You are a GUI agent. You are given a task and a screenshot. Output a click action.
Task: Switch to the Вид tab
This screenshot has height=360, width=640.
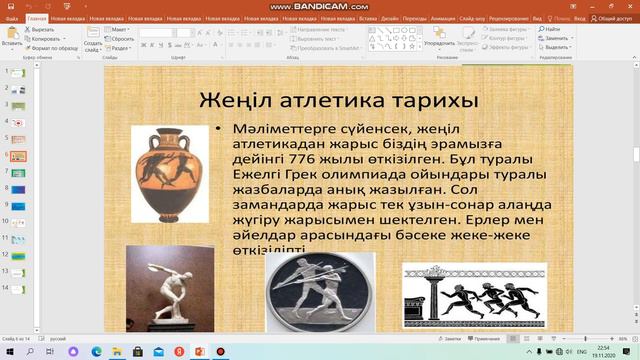538,18
